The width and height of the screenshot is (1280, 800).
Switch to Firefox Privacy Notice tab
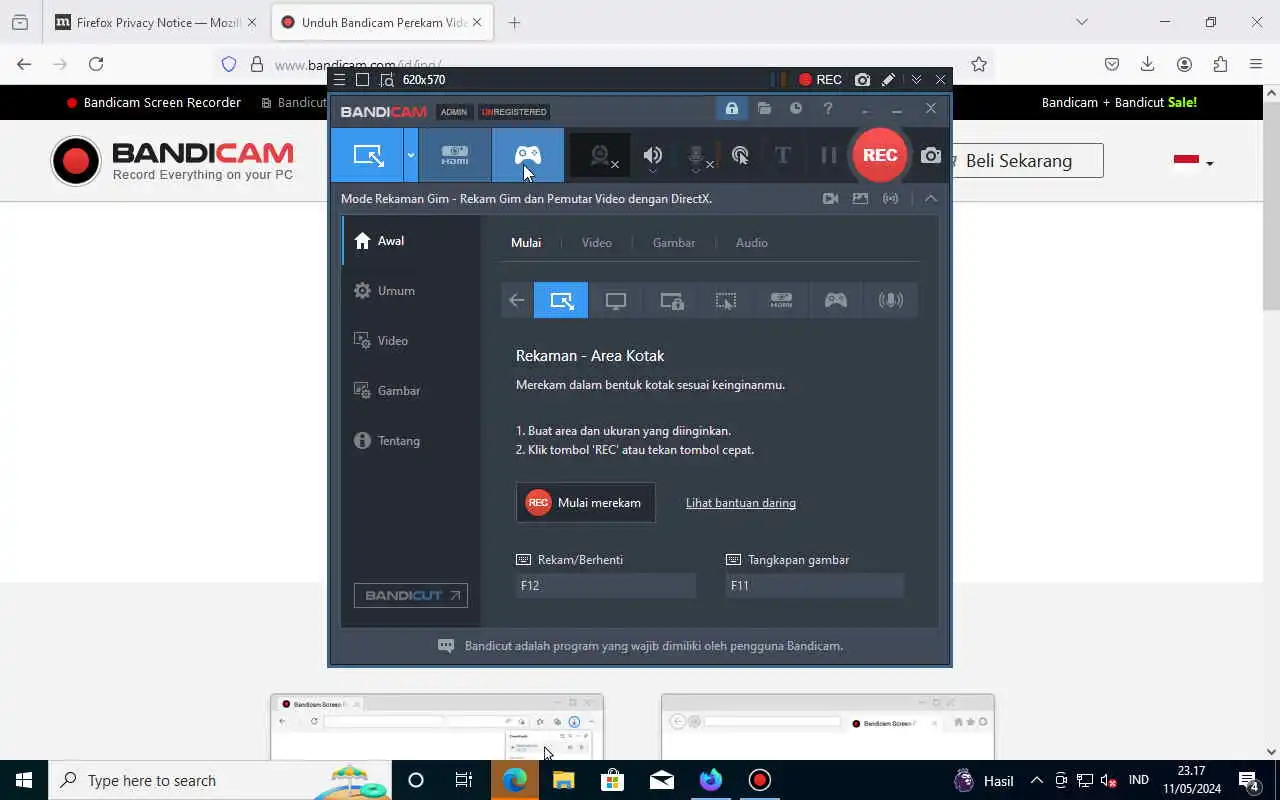coord(155,22)
